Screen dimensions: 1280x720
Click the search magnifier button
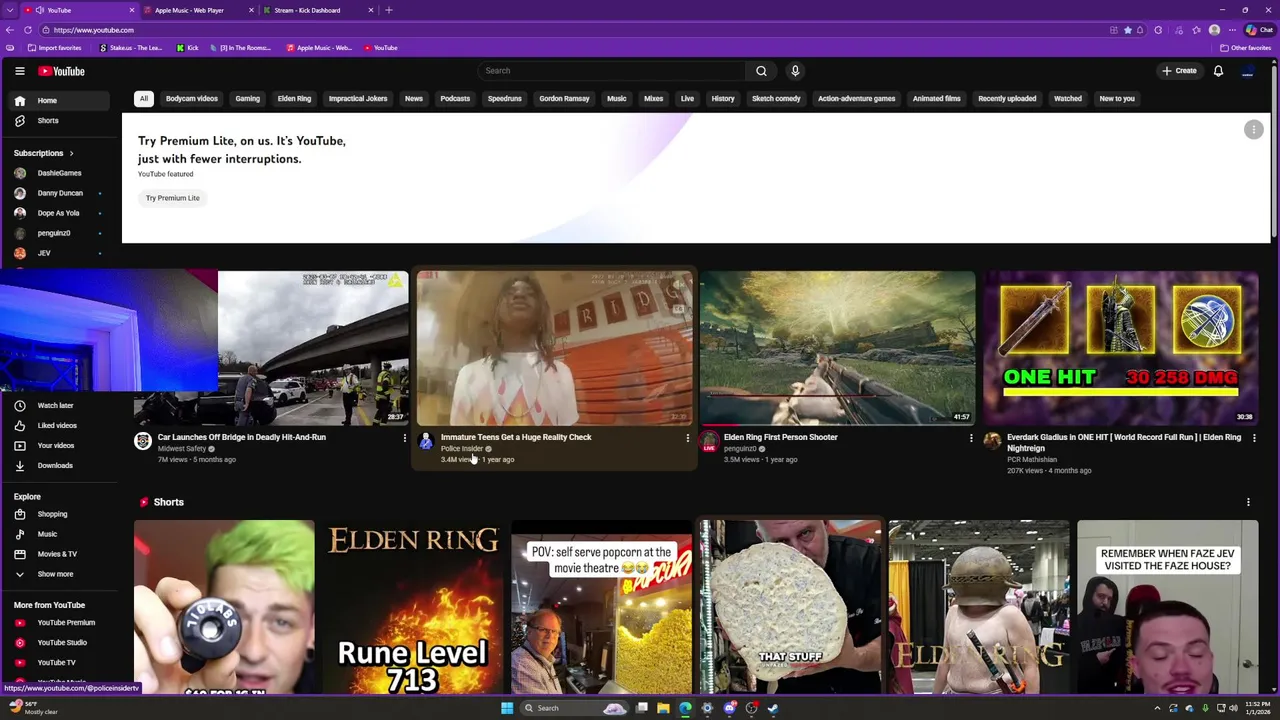(761, 71)
